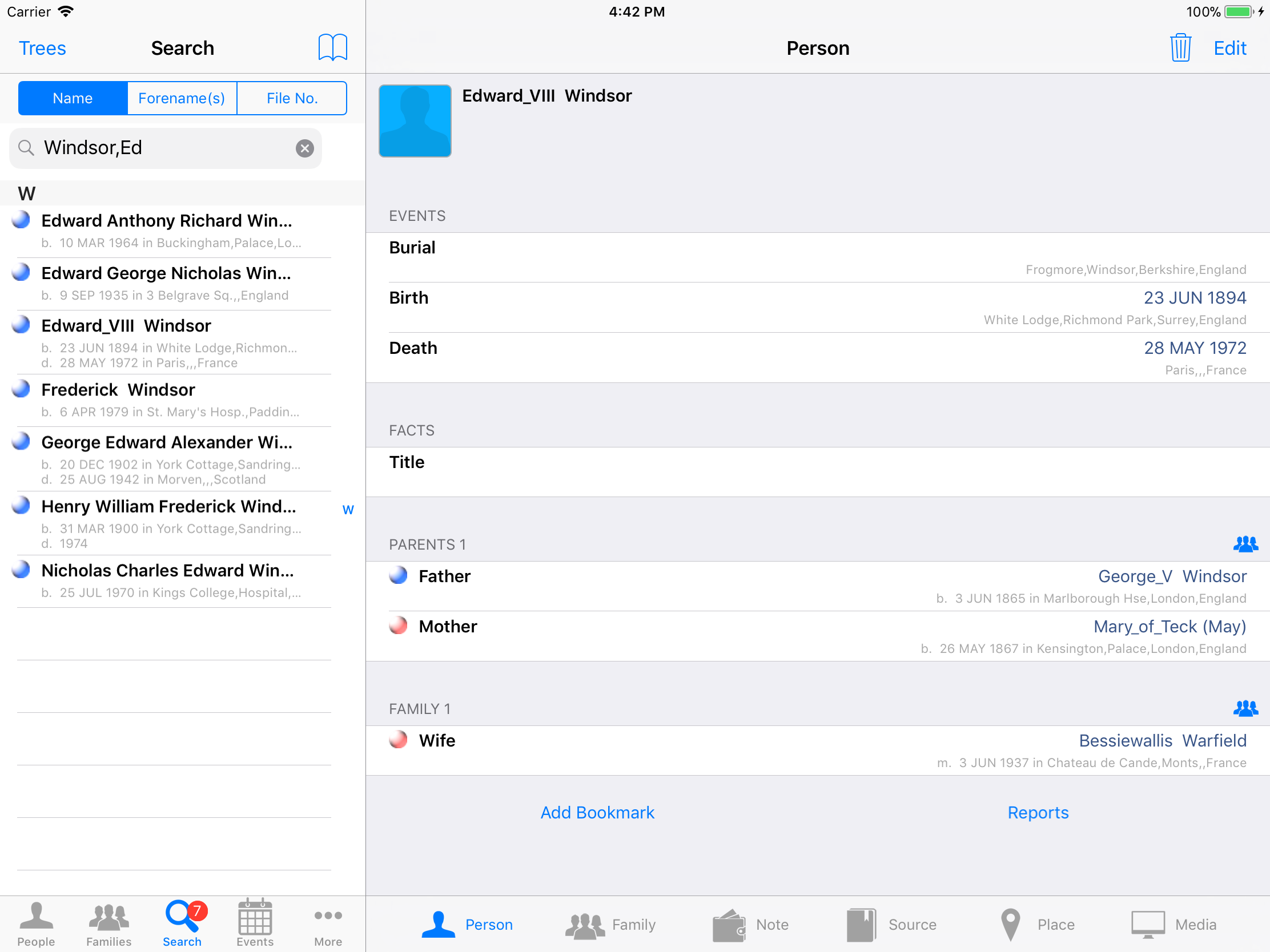Open the Families tab icon
The height and width of the screenshot is (952, 1270).
(108, 922)
